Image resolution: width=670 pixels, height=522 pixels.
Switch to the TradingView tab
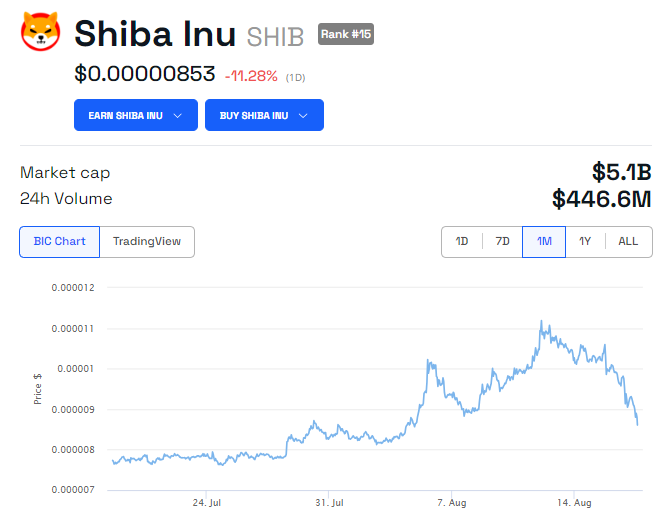tap(147, 241)
